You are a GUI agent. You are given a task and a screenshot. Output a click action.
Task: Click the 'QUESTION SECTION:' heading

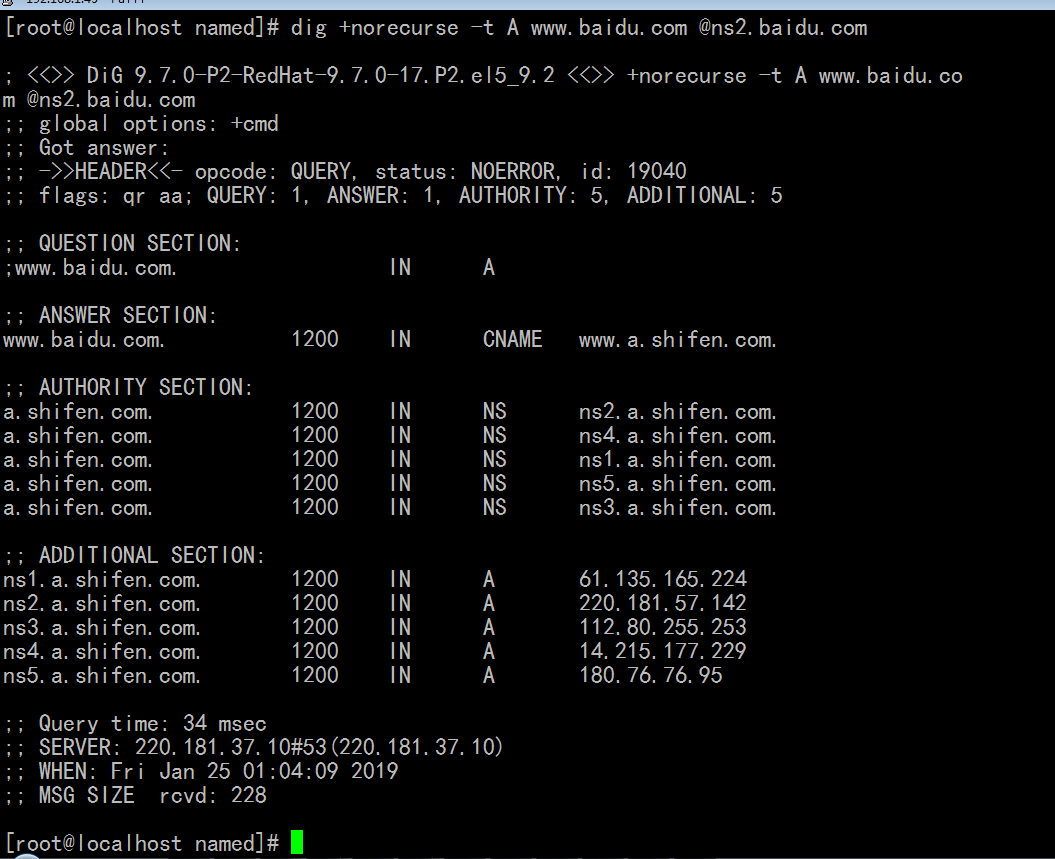tap(139, 244)
